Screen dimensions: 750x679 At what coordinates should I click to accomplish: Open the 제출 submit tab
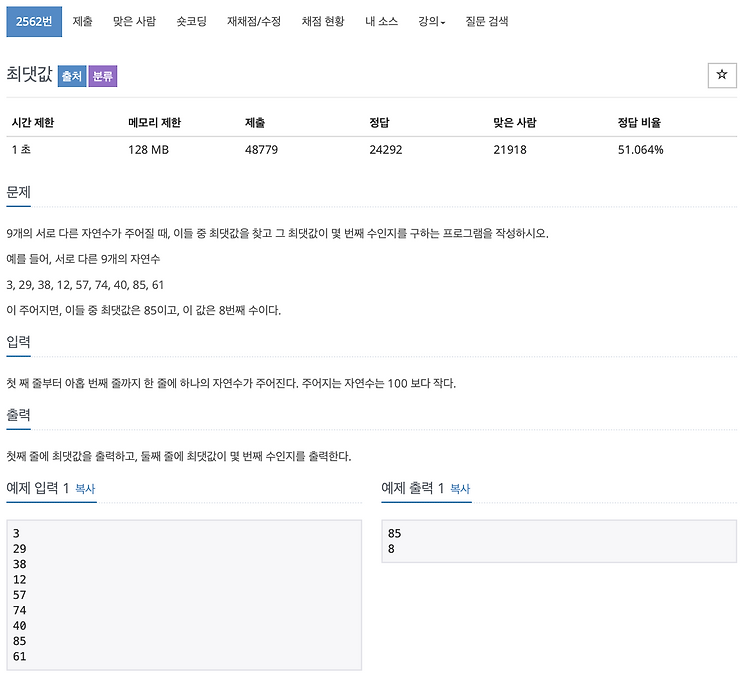(x=82, y=22)
